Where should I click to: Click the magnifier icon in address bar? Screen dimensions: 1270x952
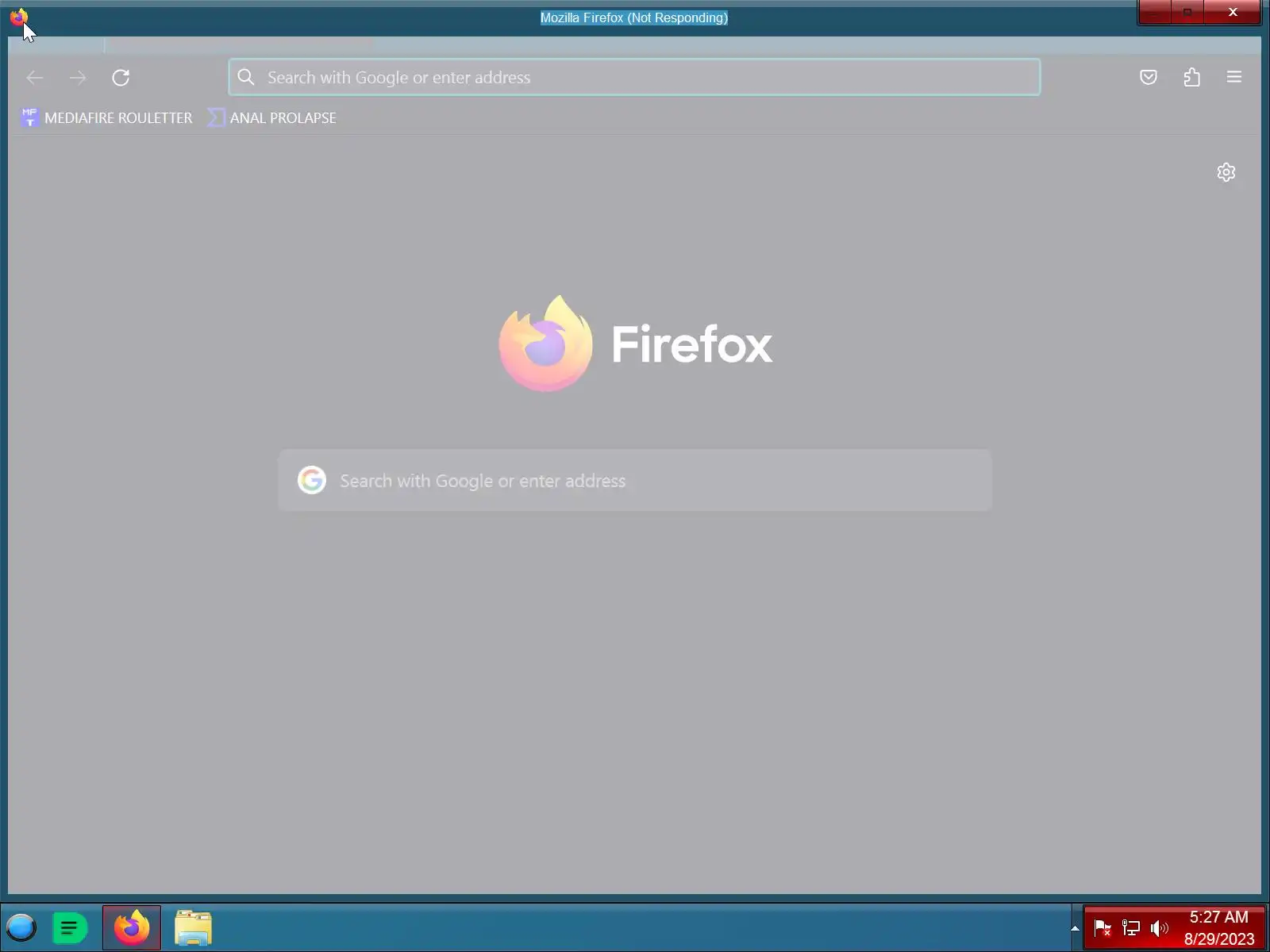click(246, 77)
